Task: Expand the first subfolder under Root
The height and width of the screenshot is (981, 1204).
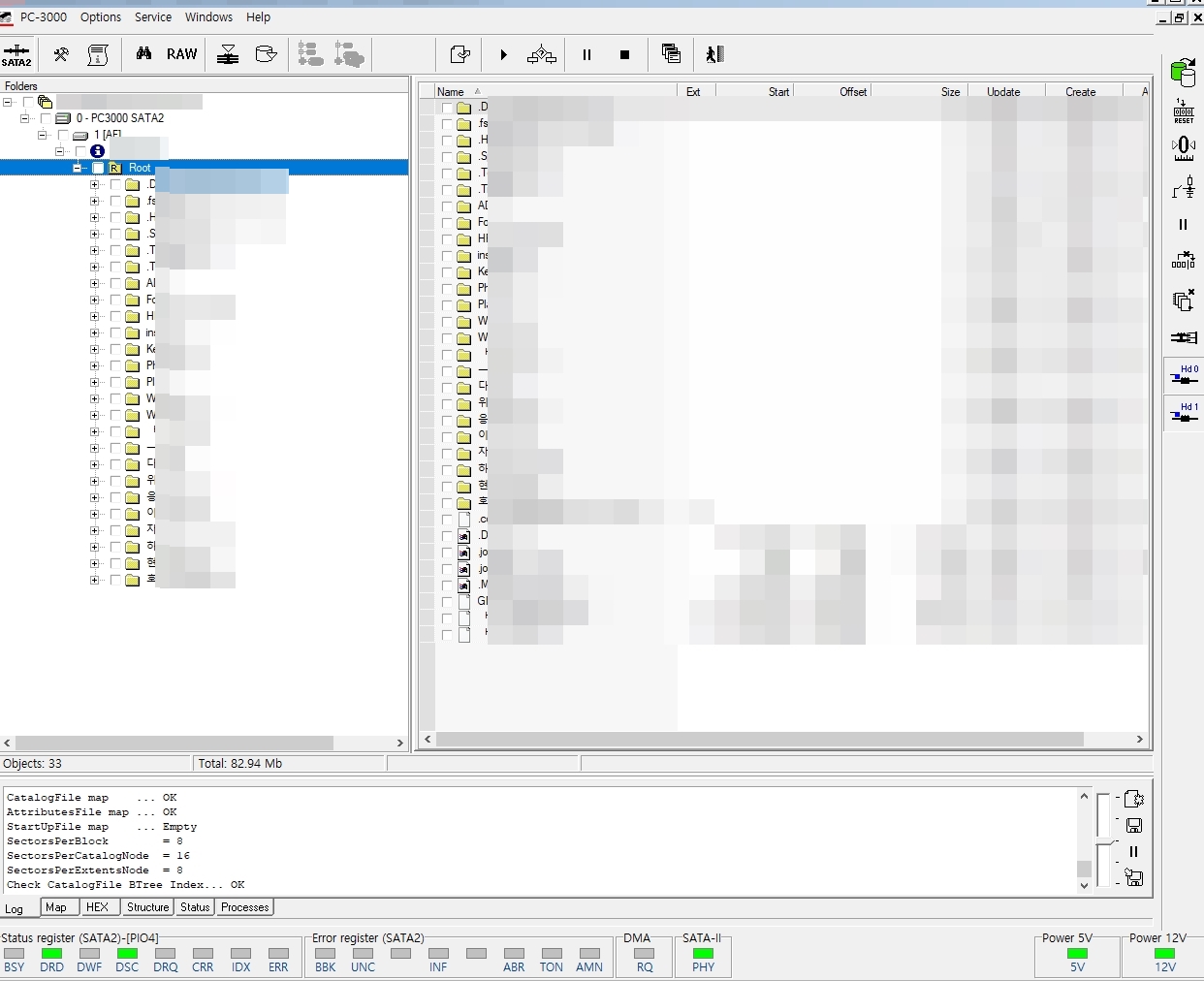Action: [95, 184]
